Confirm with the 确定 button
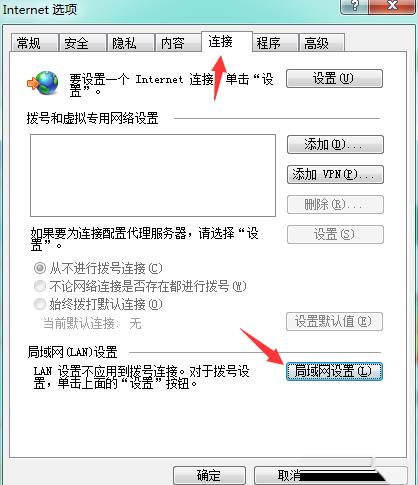The height and width of the screenshot is (485, 418). (x=209, y=475)
